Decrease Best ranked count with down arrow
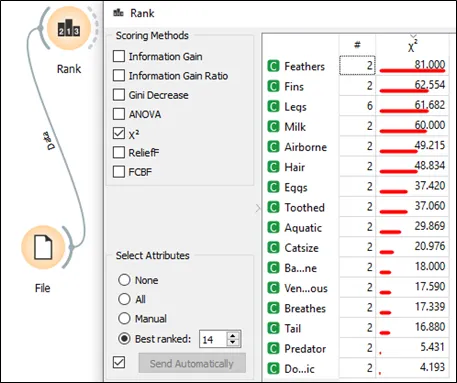 point(233,343)
